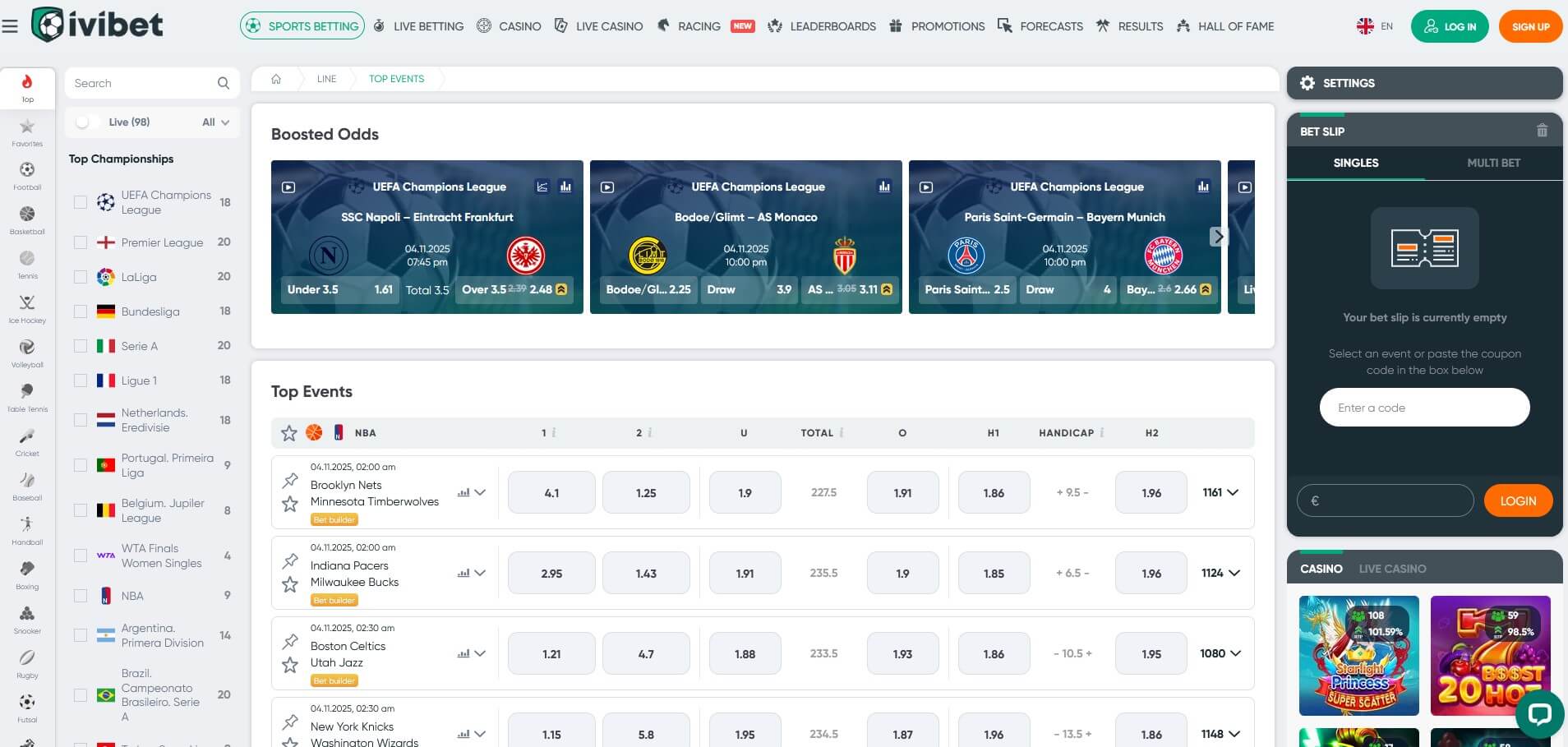This screenshot has height=747, width=1568.
Task: Click the bet slip trash icon
Action: tap(1542, 131)
